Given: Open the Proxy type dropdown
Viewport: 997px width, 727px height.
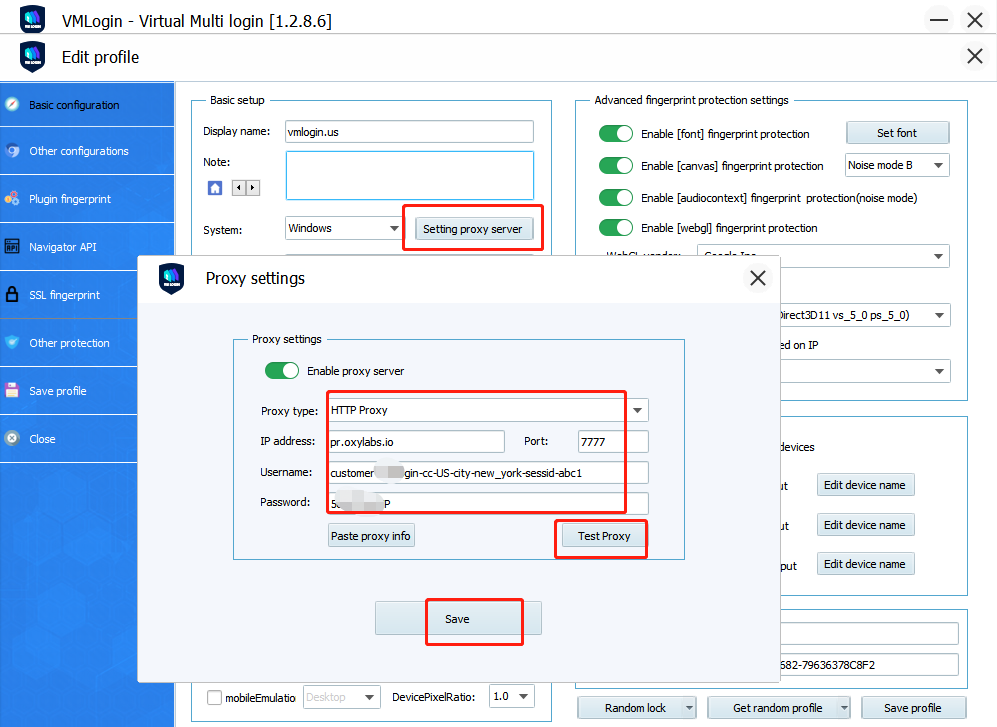Looking at the screenshot, I should point(637,410).
